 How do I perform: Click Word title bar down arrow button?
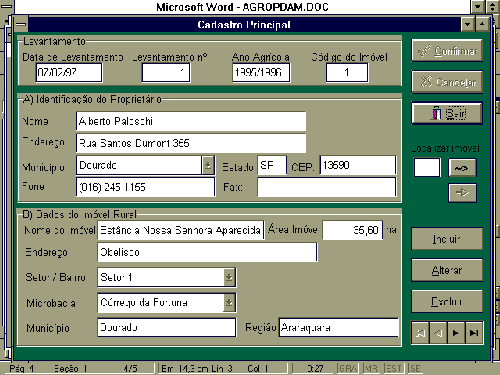478,6
